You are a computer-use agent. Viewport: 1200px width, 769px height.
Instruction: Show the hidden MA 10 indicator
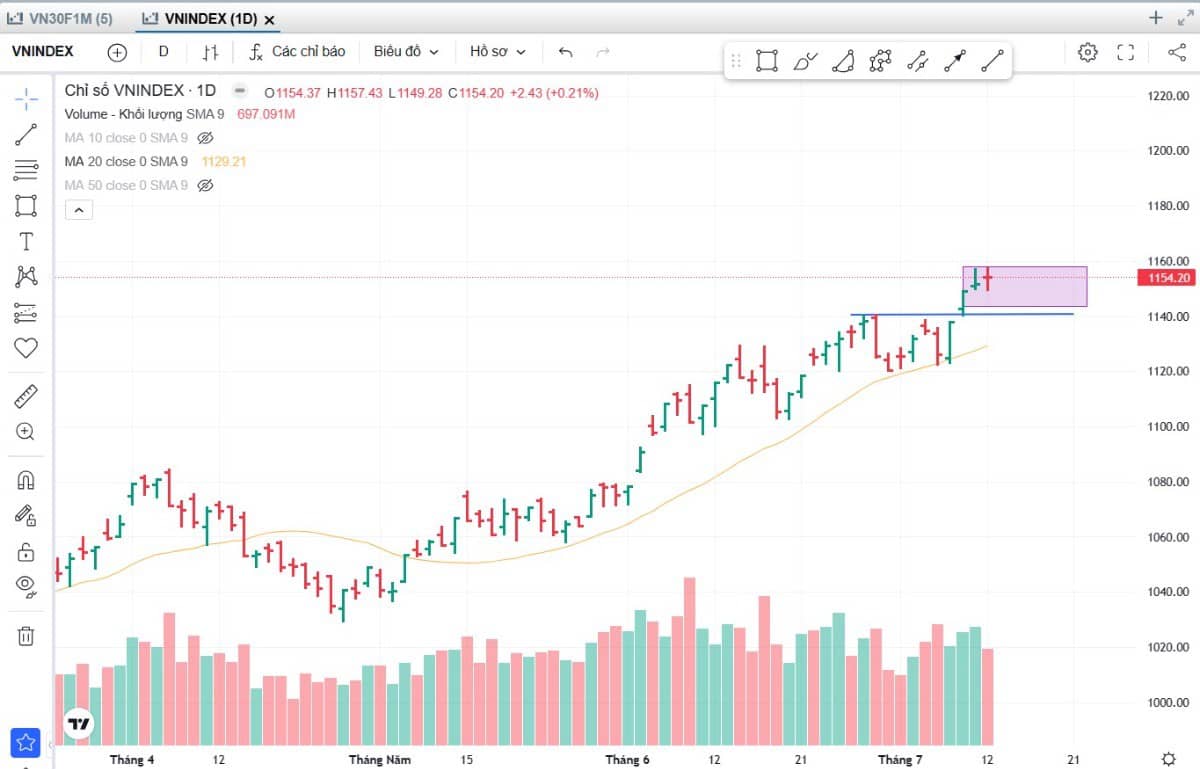click(206, 138)
